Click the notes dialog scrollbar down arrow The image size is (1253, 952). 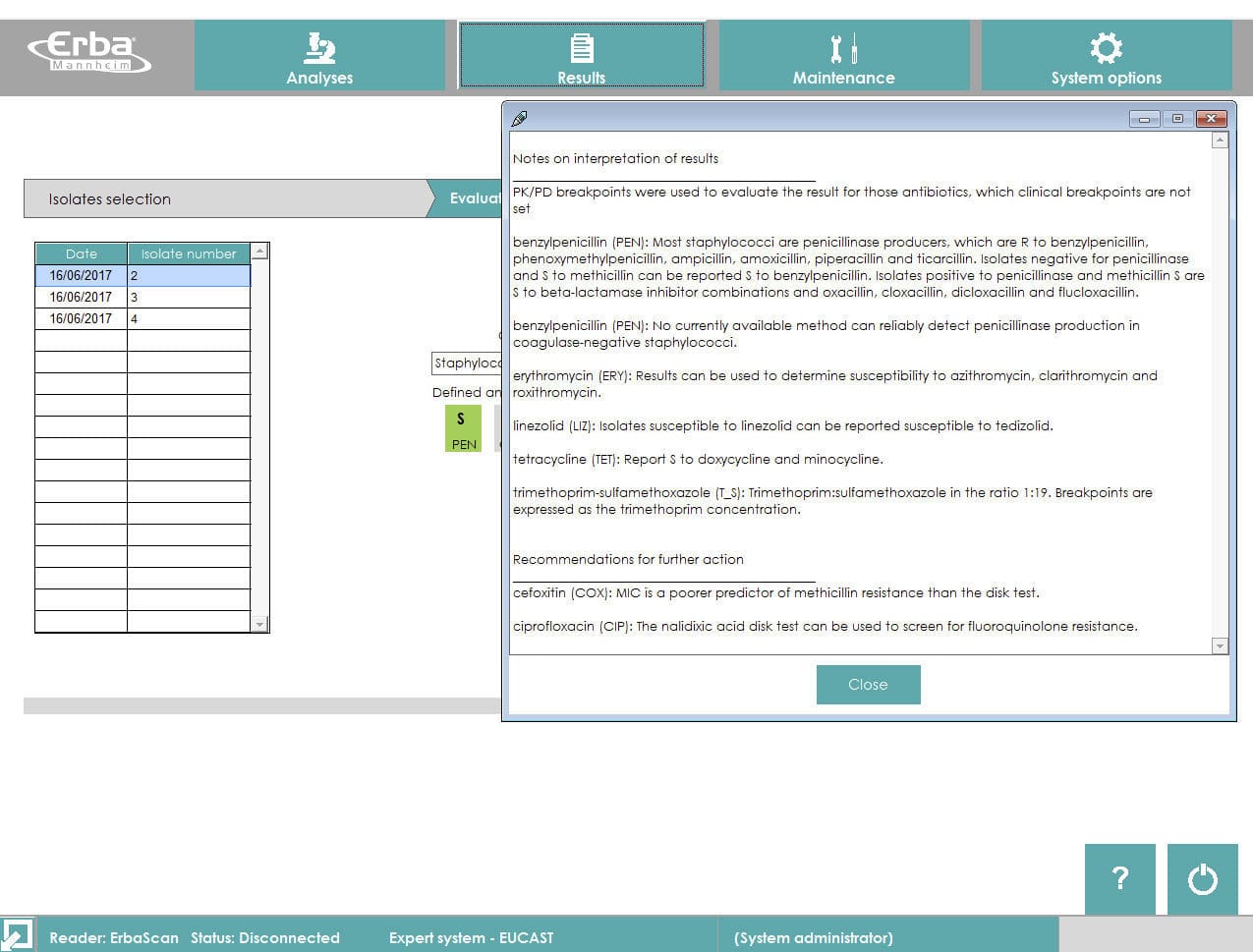pyautogui.click(x=1219, y=646)
